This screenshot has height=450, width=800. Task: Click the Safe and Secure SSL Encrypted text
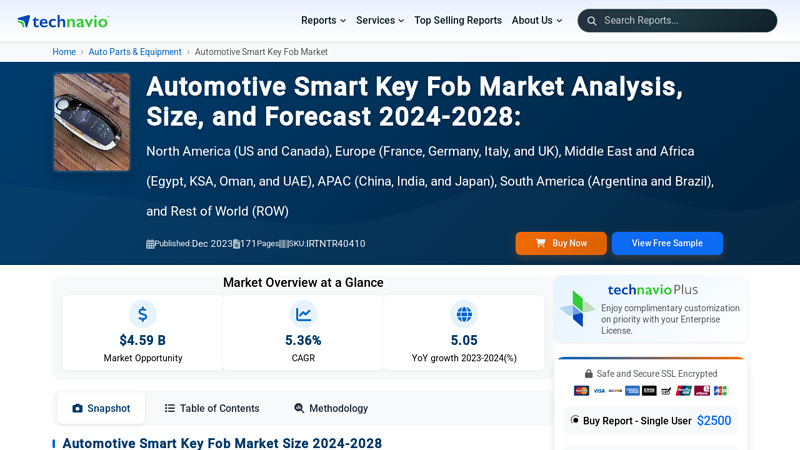pos(657,374)
